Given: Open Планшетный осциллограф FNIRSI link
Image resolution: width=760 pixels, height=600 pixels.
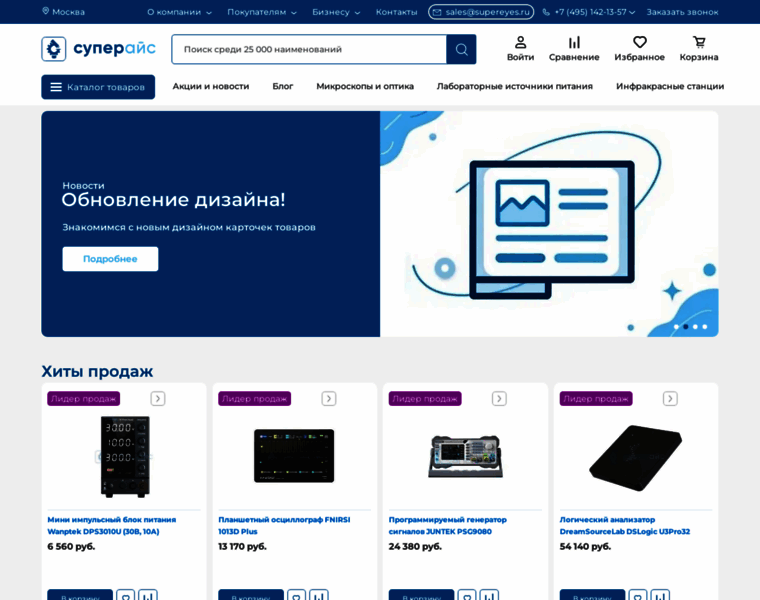Looking at the screenshot, I should pyautogui.click(x=284, y=525).
